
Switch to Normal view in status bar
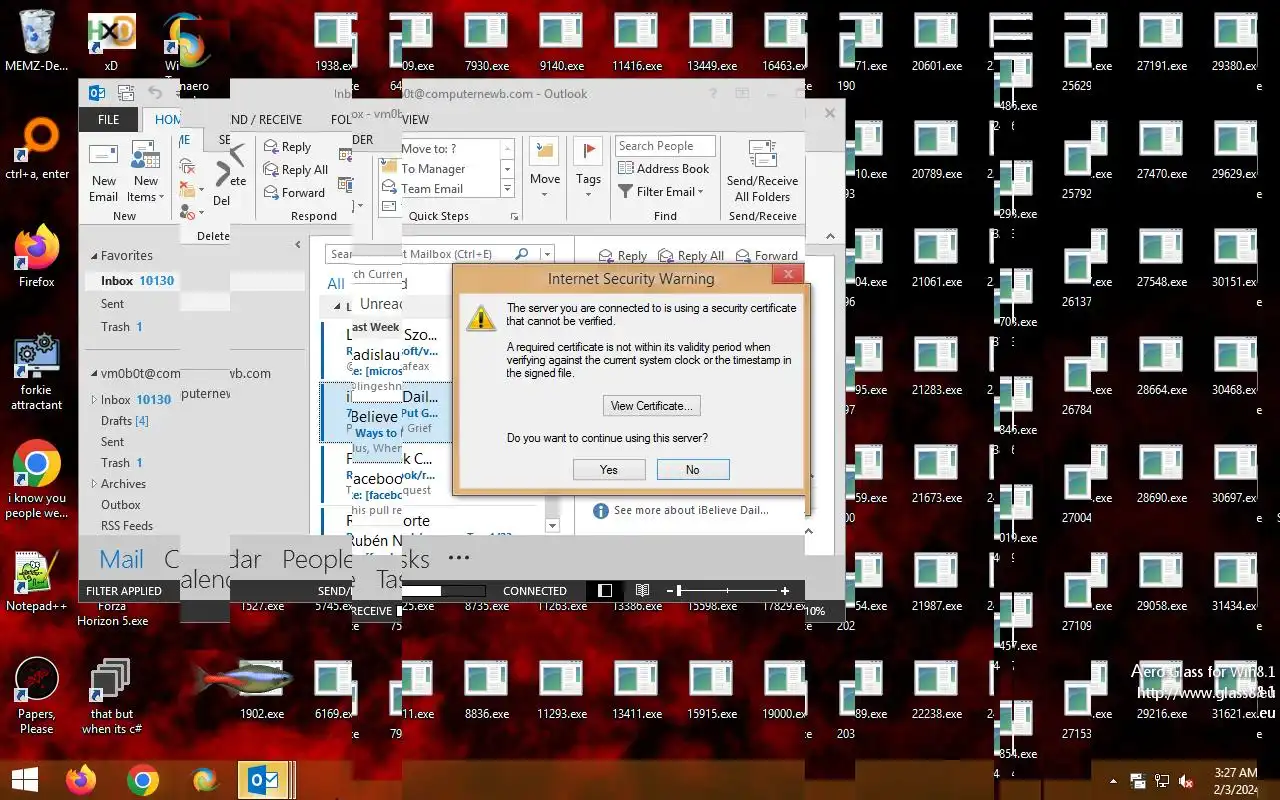pyautogui.click(x=605, y=591)
